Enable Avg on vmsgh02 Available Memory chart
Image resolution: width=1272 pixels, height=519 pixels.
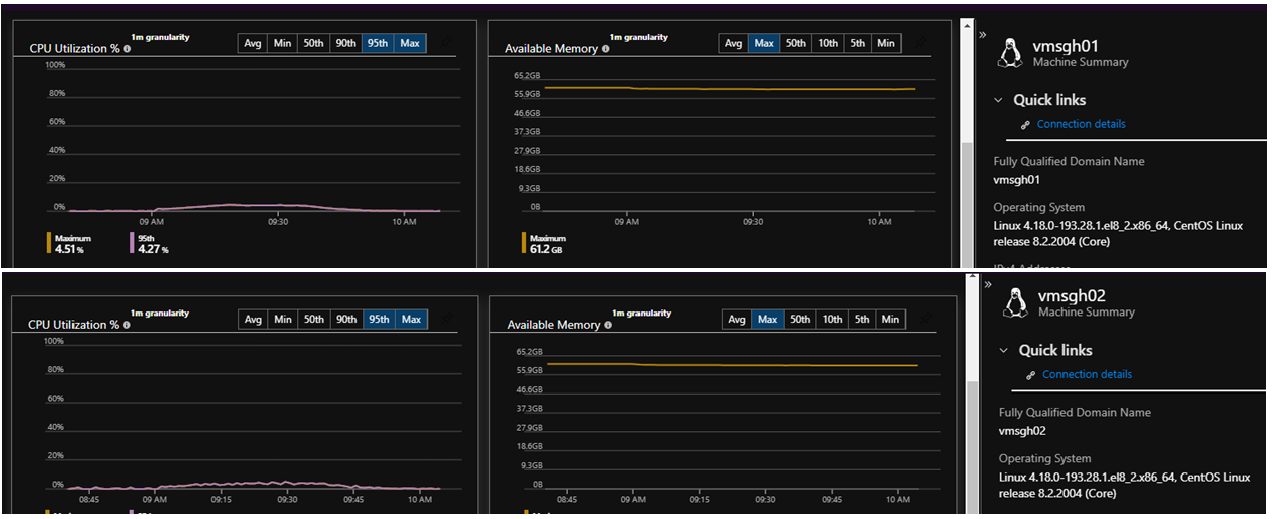click(x=737, y=320)
